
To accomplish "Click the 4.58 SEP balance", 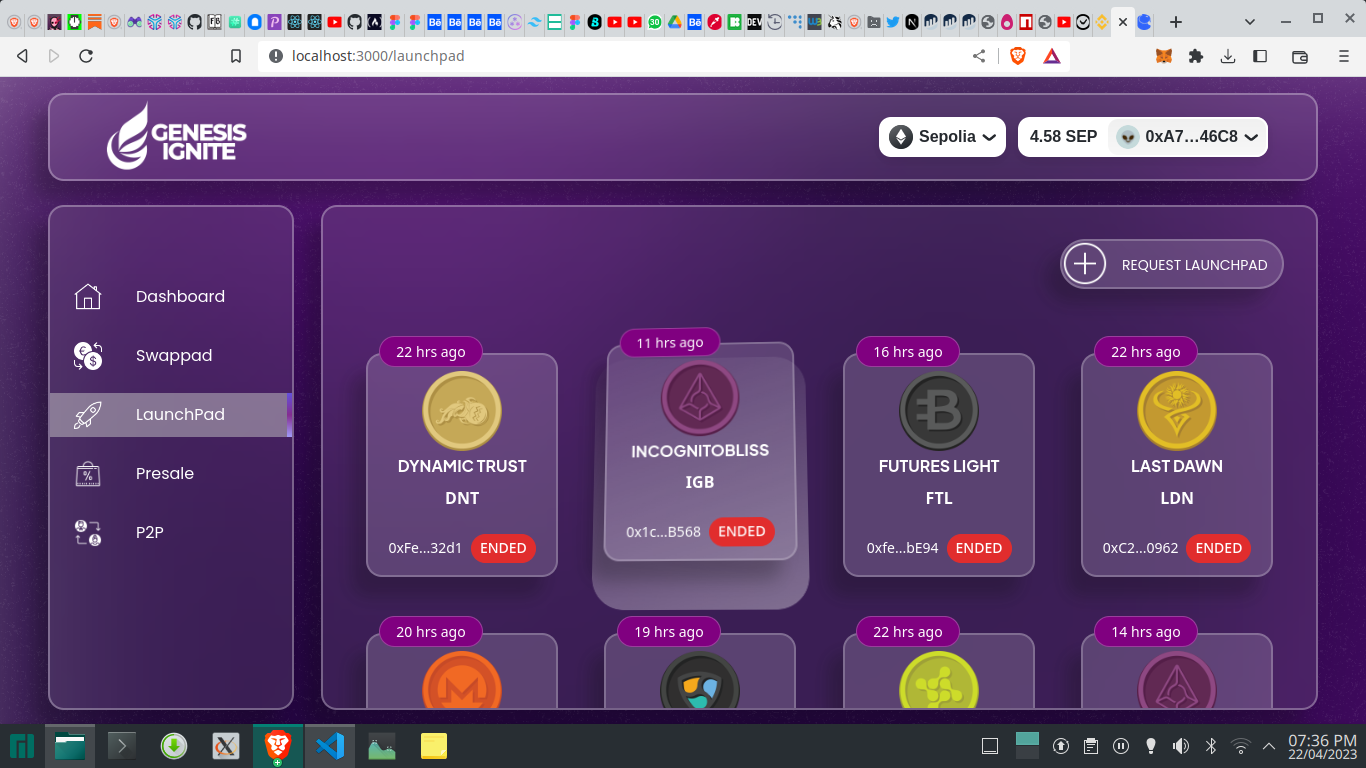I will (1063, 137).
